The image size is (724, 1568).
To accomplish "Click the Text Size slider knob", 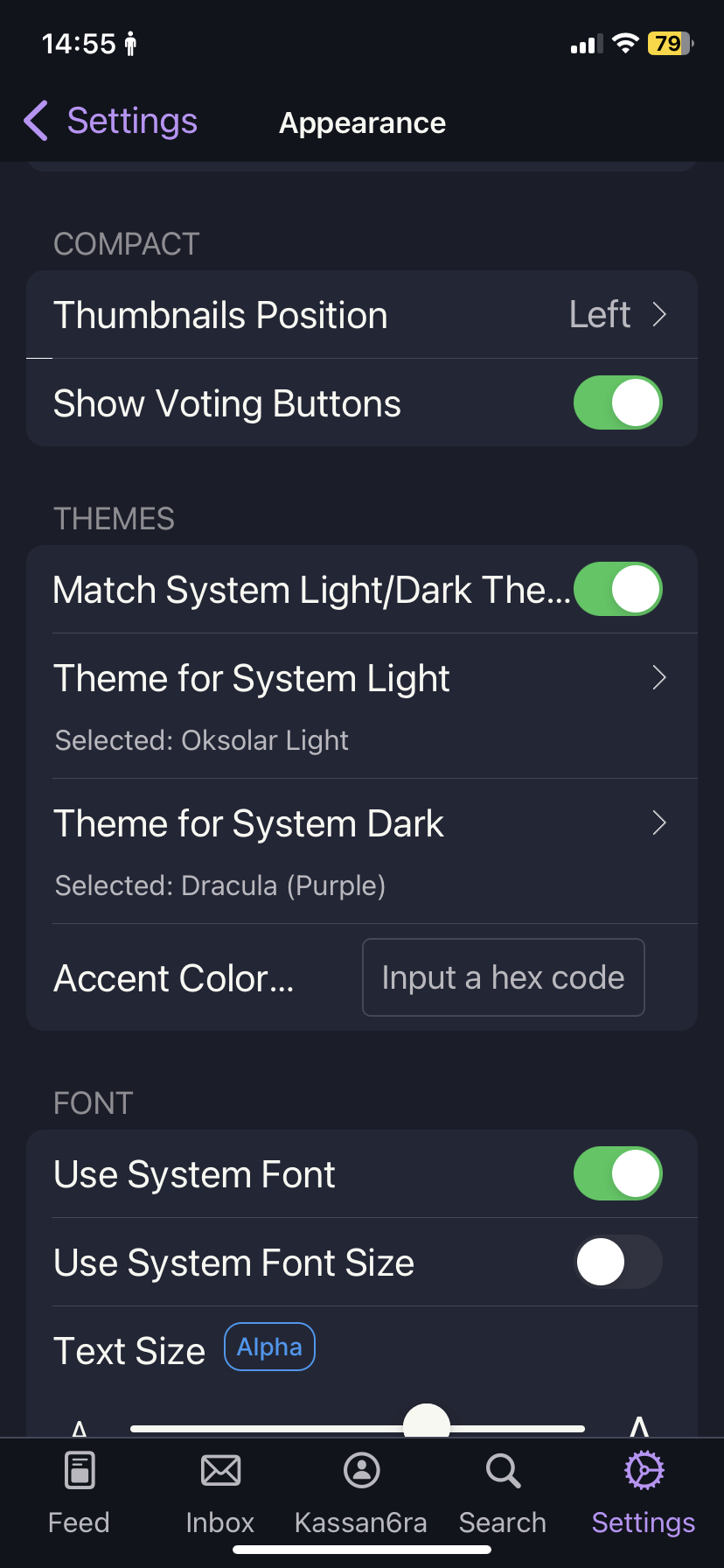I will [x=427, y=1424].
